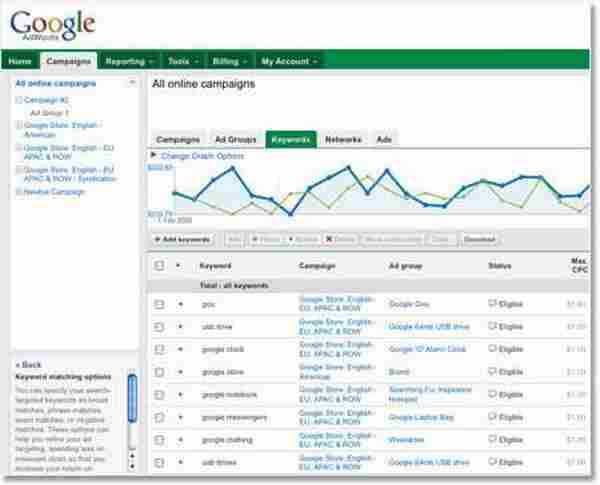
Task: Click the Eligible speech bubble for google notebook
Action: click(x=492, y=394)
